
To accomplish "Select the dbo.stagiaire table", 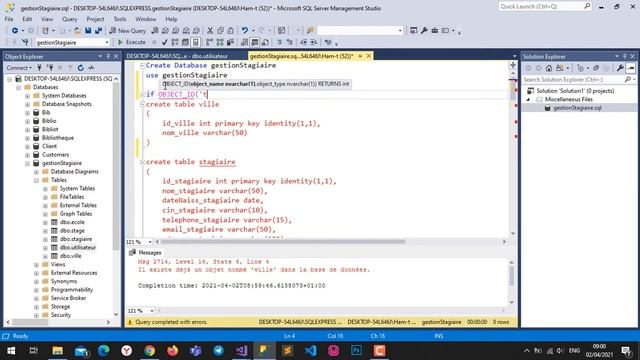I will (76, 239).
